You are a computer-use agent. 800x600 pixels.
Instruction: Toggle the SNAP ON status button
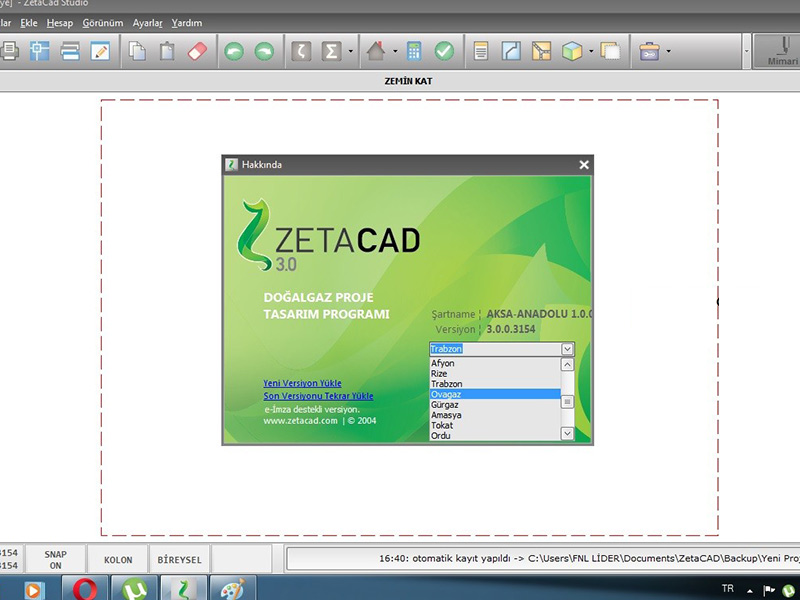tap(56, 560)
